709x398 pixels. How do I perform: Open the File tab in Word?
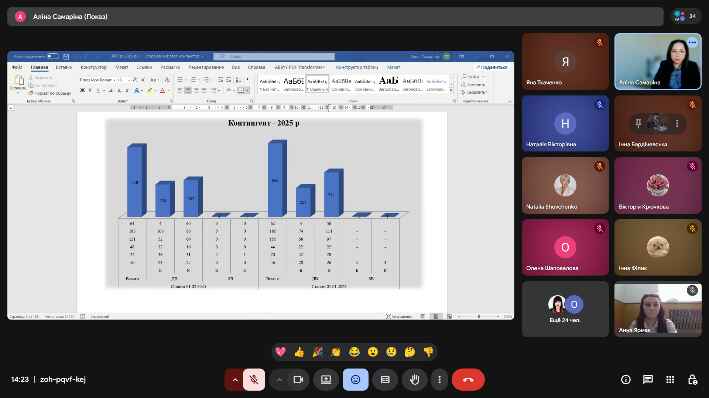(x=17, y=67)
